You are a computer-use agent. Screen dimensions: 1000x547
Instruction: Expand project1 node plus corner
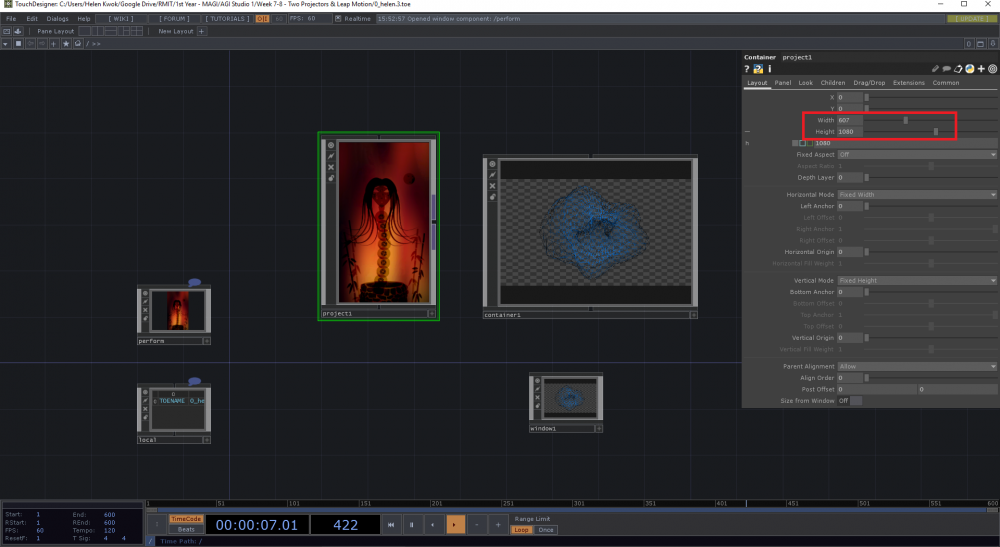pyautogui.click(x=432, y=314)
